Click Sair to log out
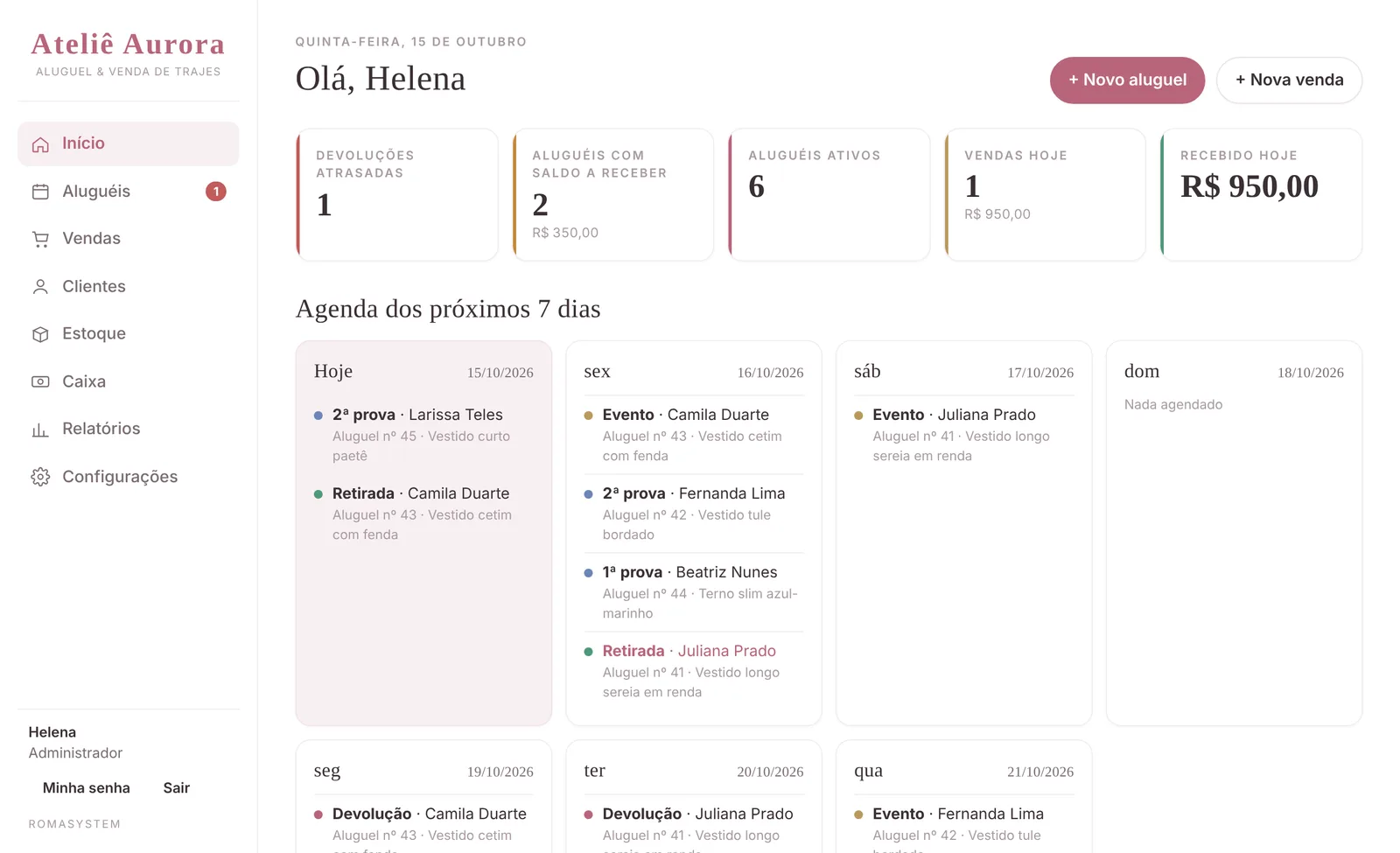The image size is (1400, 853). click(177, 788)
